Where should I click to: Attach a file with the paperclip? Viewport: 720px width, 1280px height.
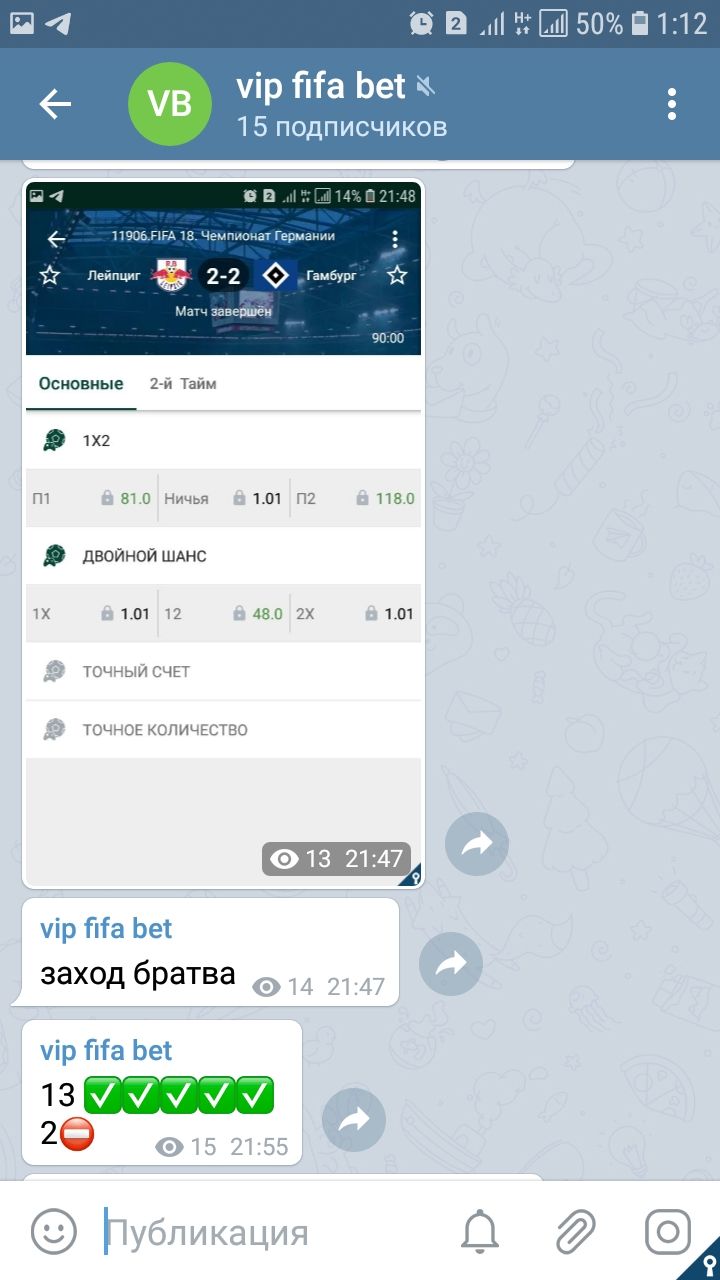tap(576, 1231)
